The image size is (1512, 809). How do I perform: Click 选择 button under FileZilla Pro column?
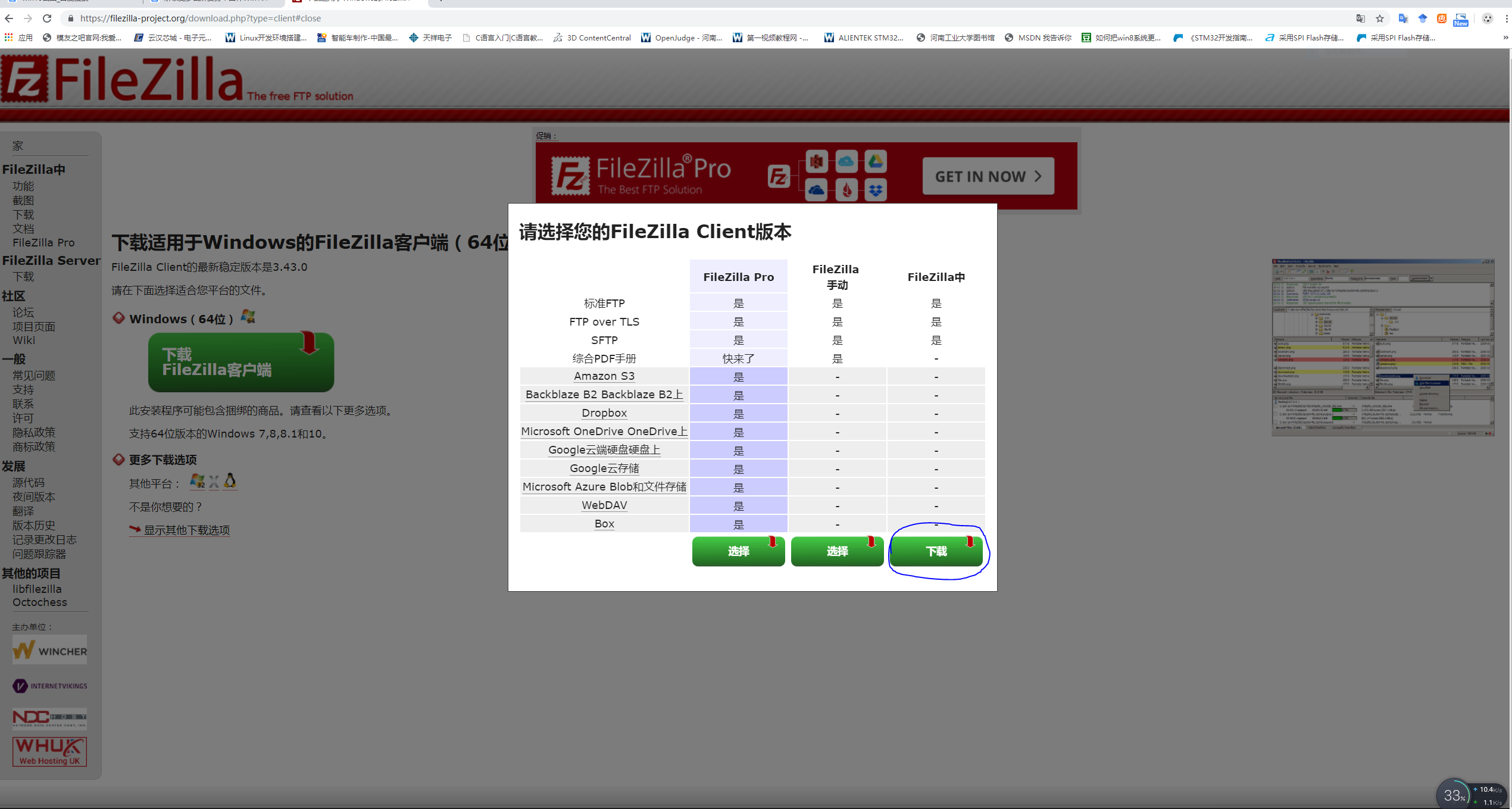click(x=738, y=551)
